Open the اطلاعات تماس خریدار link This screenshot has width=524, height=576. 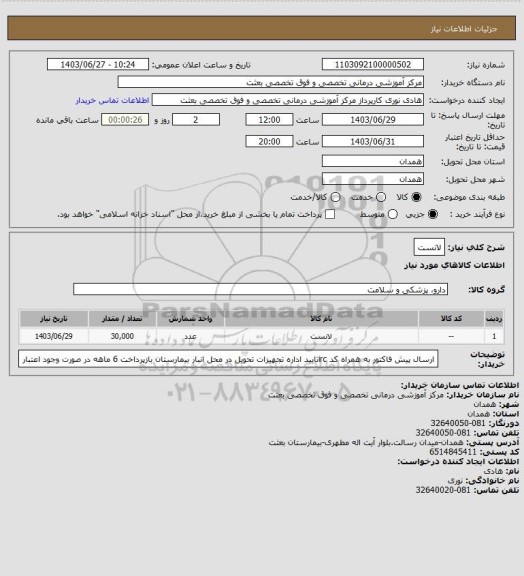[x=112, y=101]
